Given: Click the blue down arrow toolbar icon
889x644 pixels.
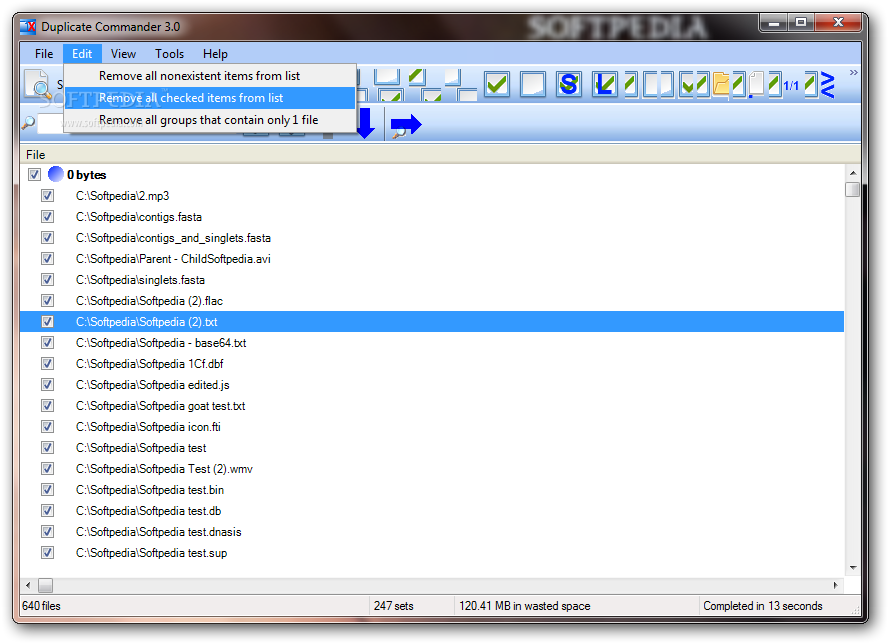Looking at the screenshot, I should 366,123.
